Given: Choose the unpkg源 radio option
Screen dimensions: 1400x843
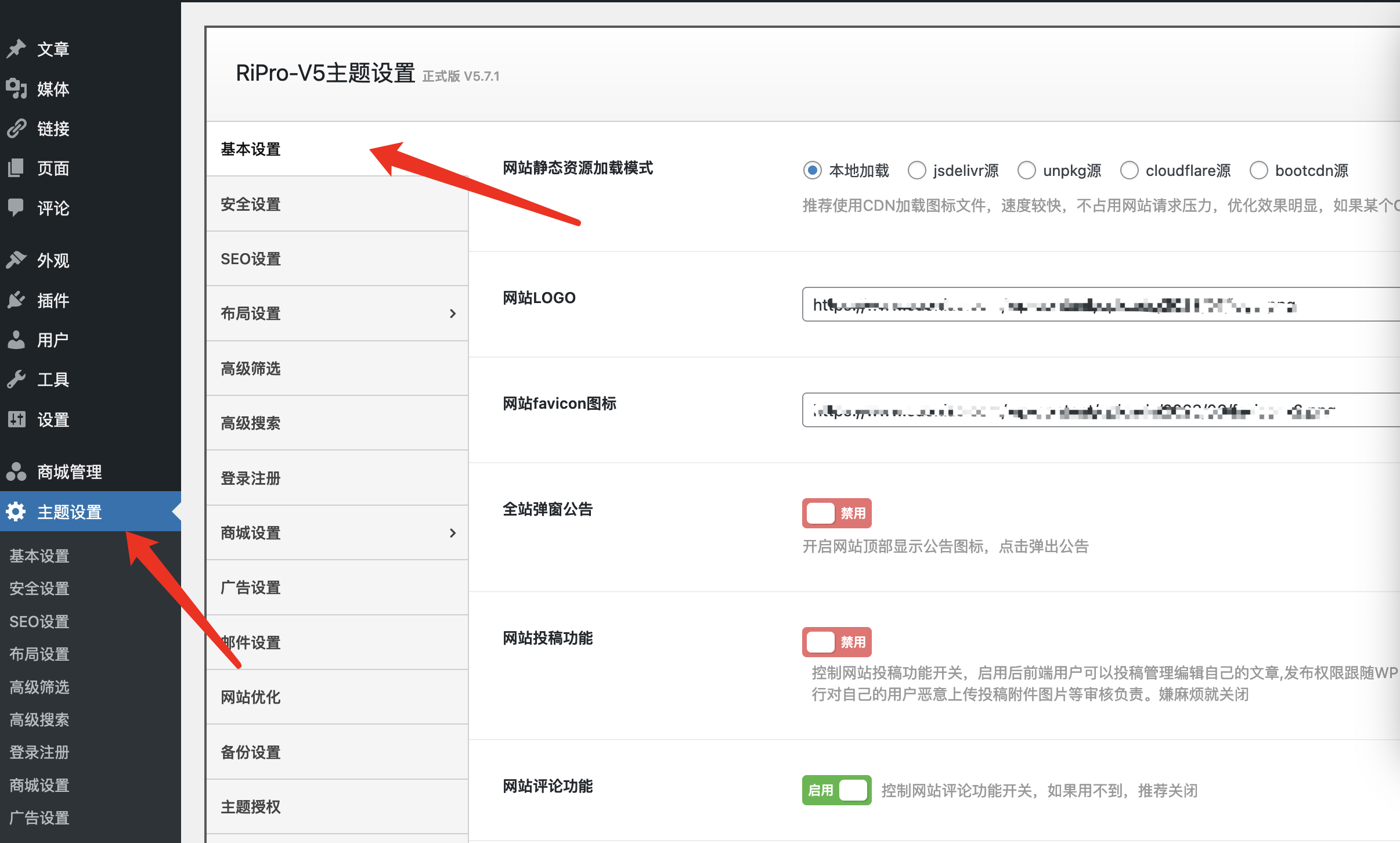Looking at the screenshot, I should 1027,171.
